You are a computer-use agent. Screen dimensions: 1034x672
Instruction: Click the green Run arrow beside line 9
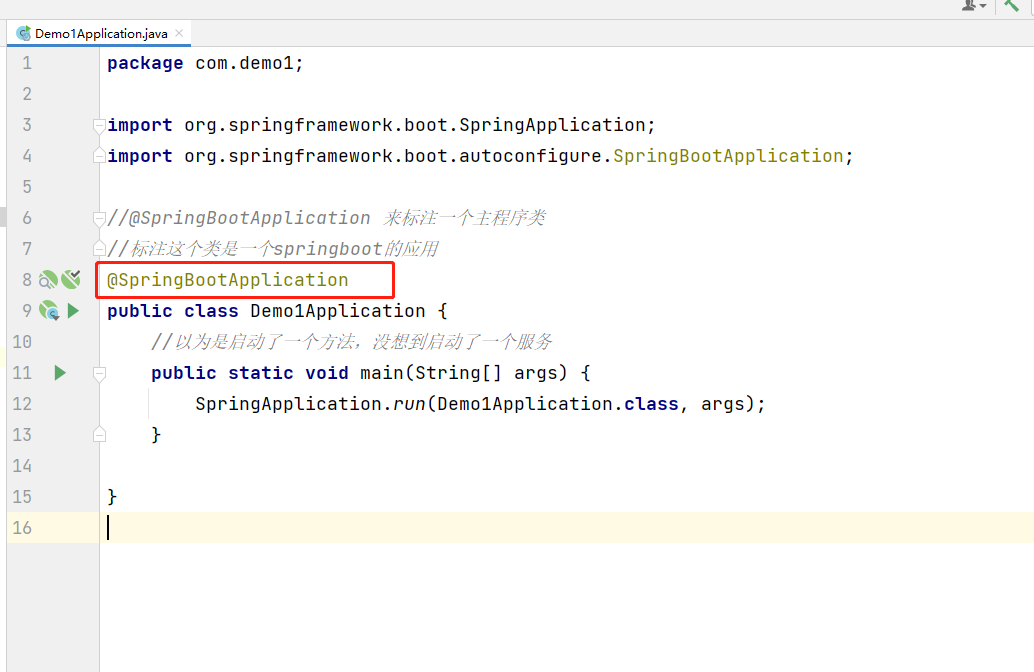[x=73, y=311]
